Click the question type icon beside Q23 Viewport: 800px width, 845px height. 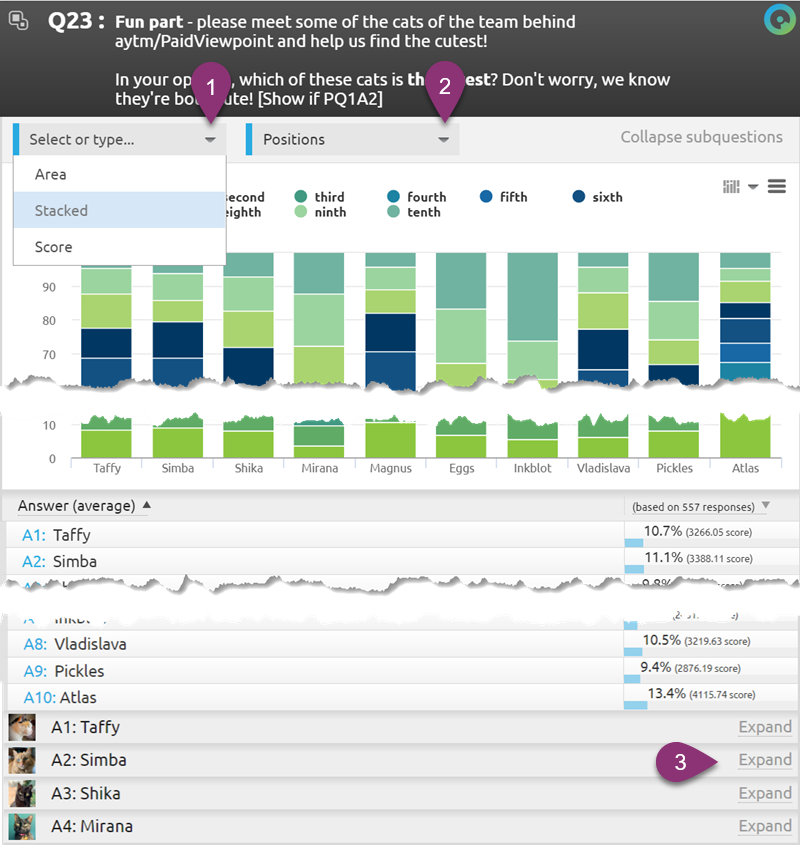[19, 20]
